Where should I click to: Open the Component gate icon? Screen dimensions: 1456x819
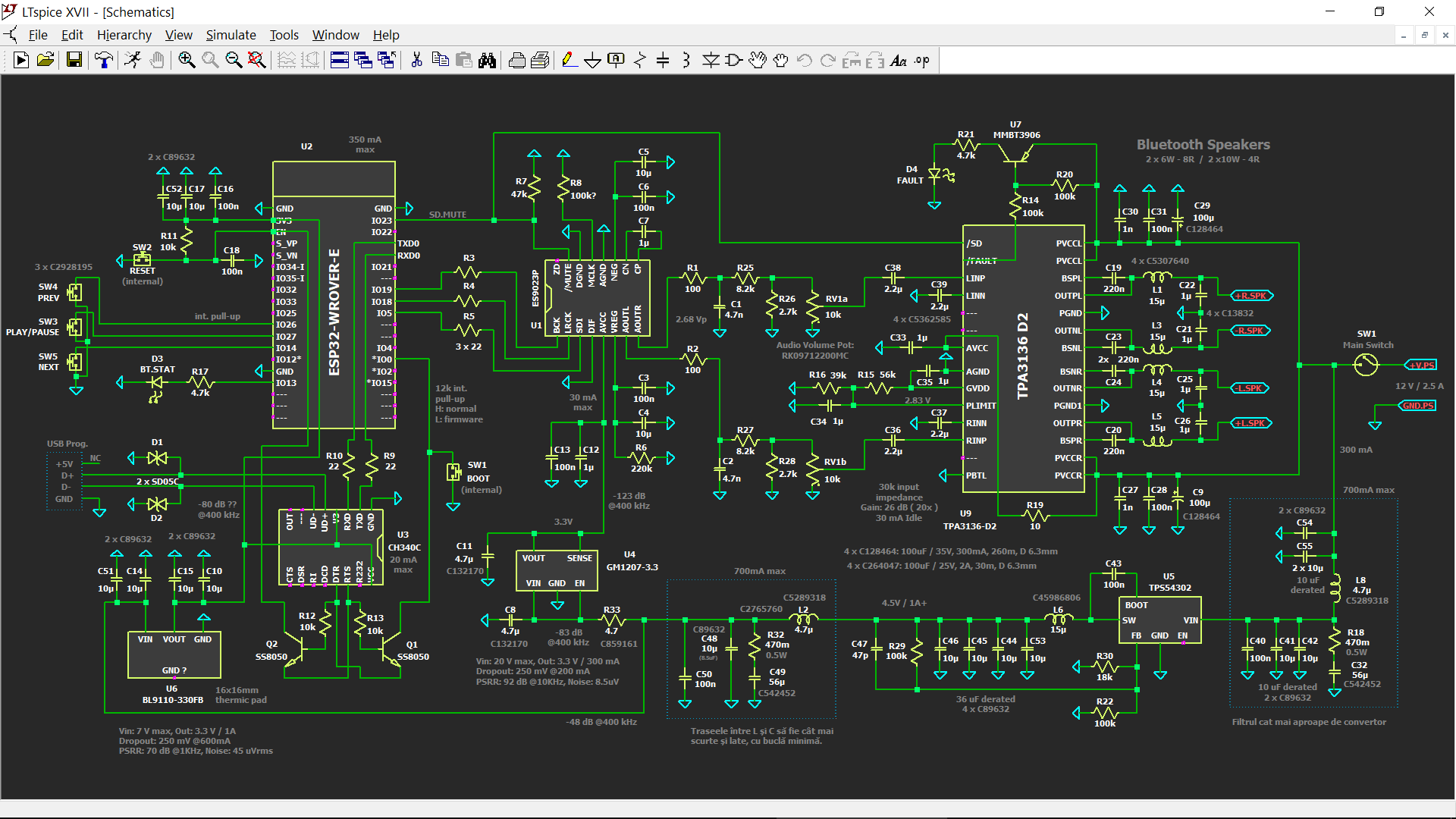[x=734, y=60]
